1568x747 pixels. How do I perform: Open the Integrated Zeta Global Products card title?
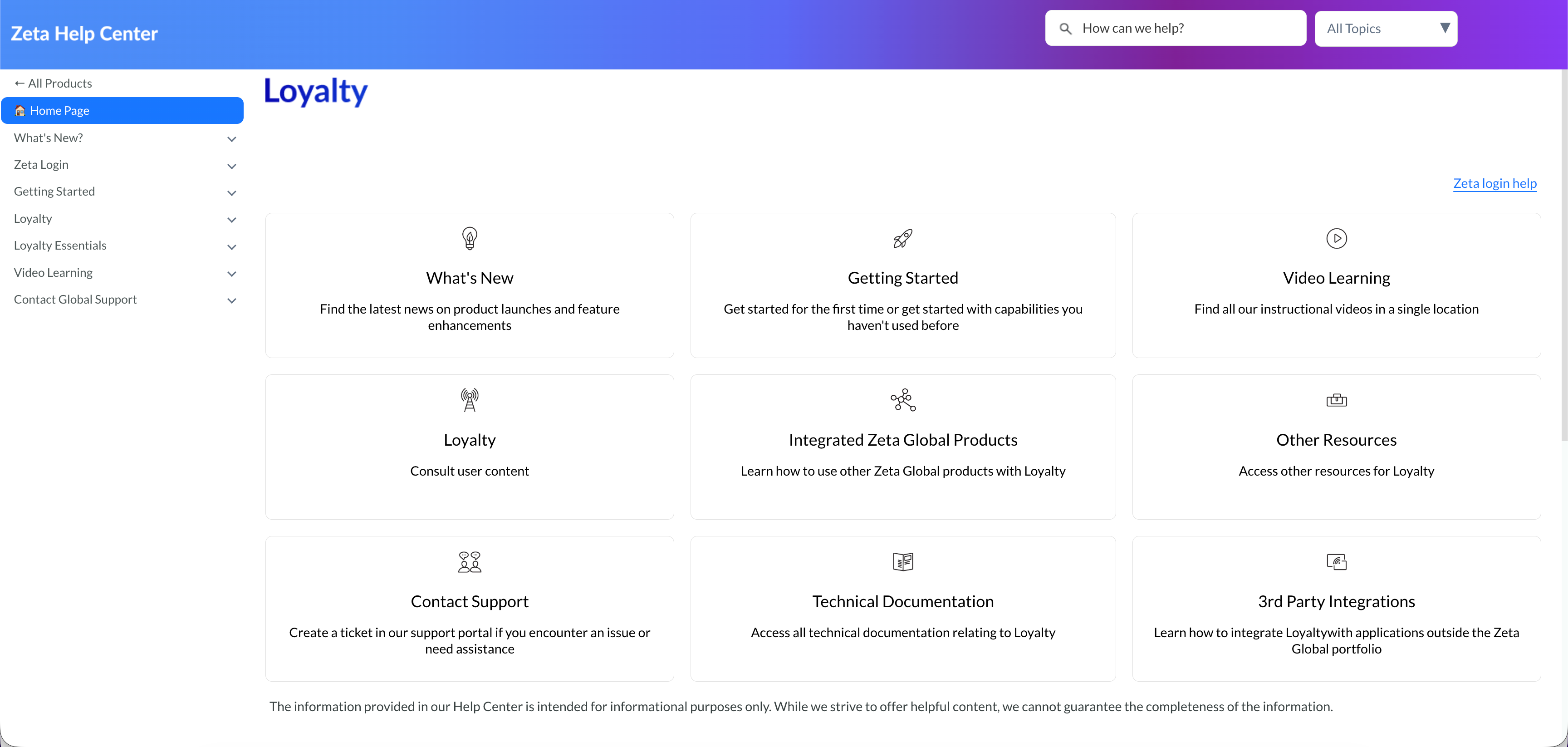[x=903, y=440]
